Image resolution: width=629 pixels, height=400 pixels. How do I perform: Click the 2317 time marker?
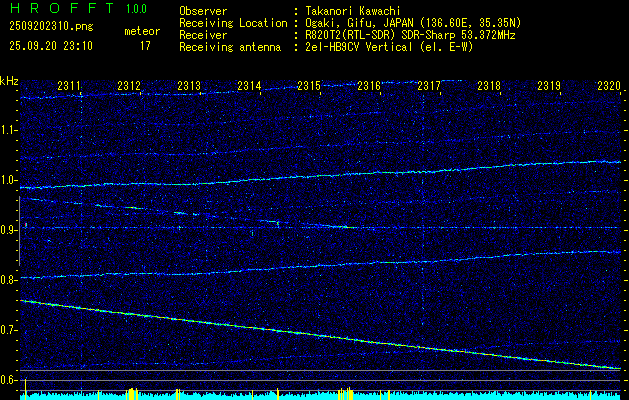point(429,87)
